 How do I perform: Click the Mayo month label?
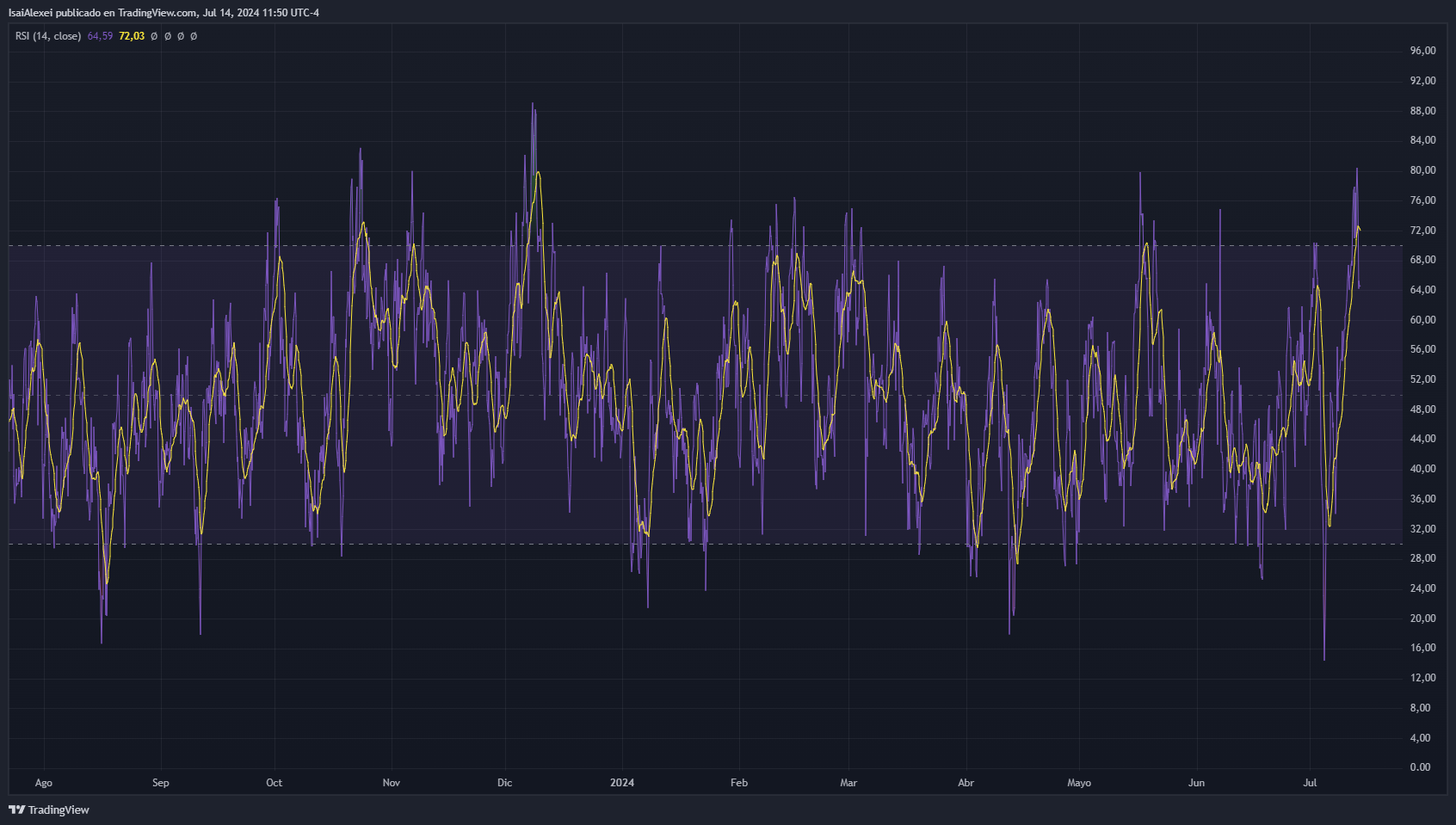[x=1079, y=783]
